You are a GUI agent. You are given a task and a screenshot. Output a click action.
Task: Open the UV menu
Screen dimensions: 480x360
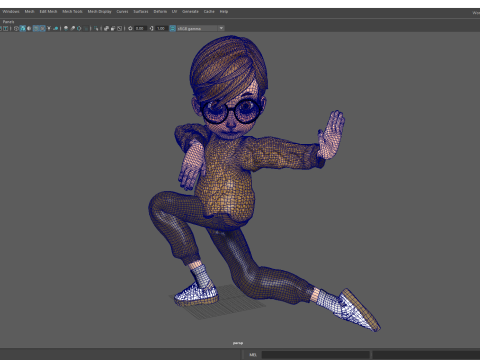tap(174, 12)
